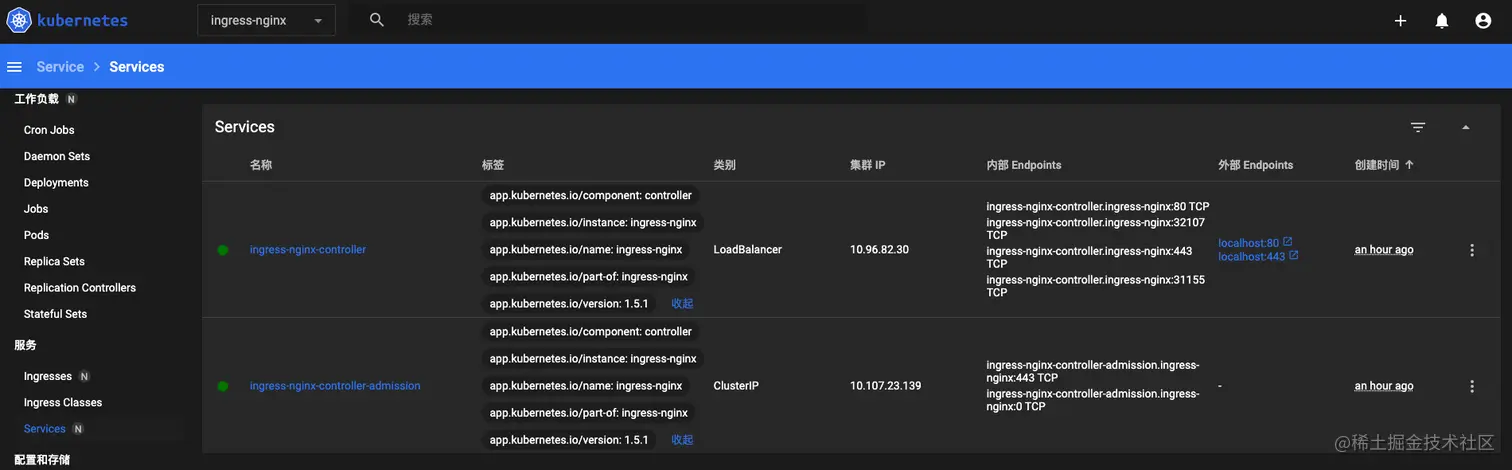Click ingress-nginx-controller.ingress-nginx:31155 TCP endpoint
Image resolution: width=1512 pixels, height=470 pixels.
pyautogui.click(x=1096, y=286)
